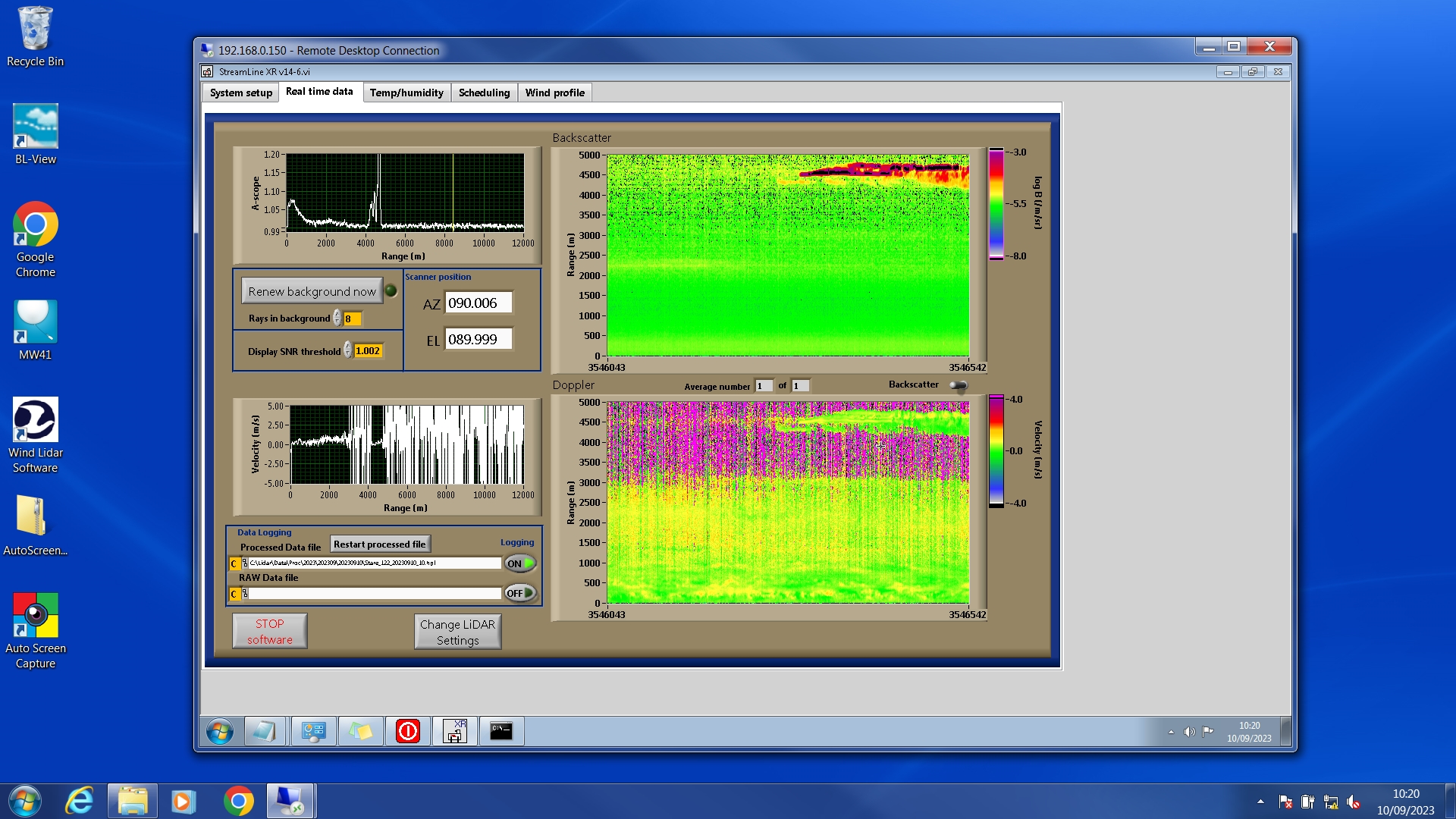
Task: Toggle RAW data logging OFF switch
Action: click(x=520, y=593)
